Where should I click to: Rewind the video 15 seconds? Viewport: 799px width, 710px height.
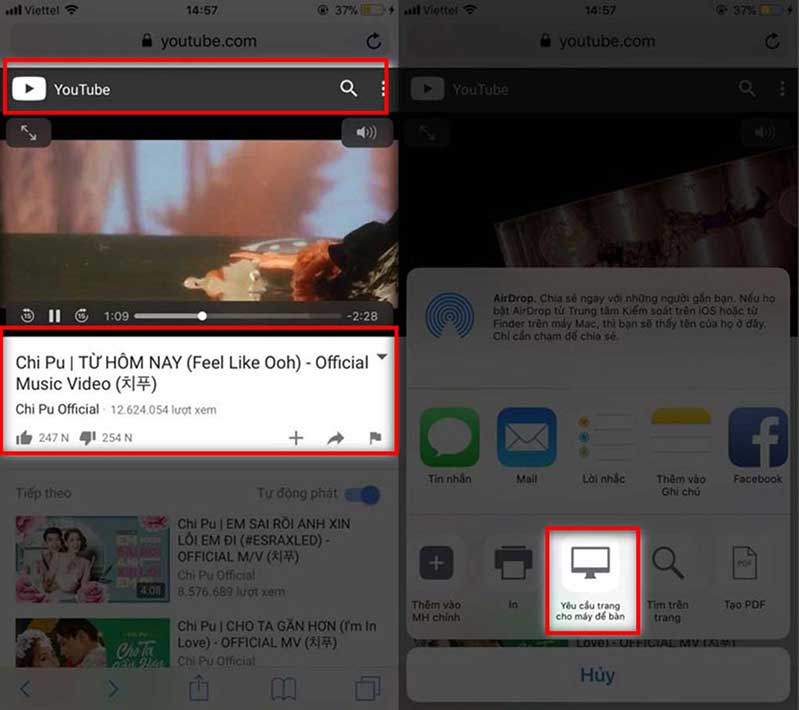tap(28, 316)
